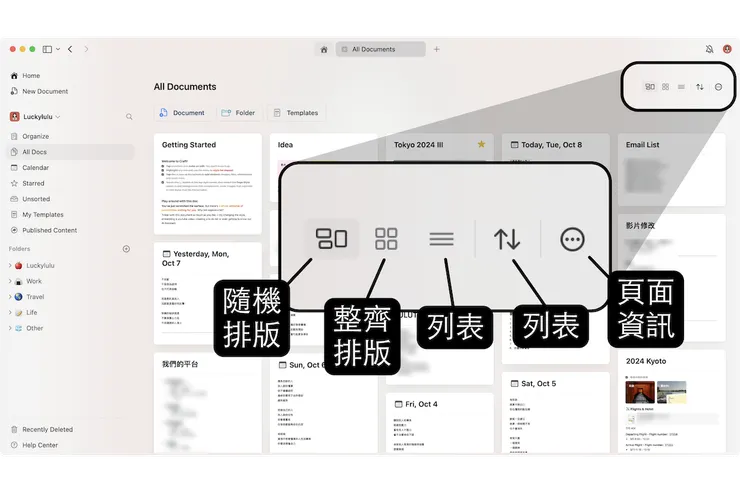
Task: Switch to list view in small top-right toolbar
Action: point(681,87)
